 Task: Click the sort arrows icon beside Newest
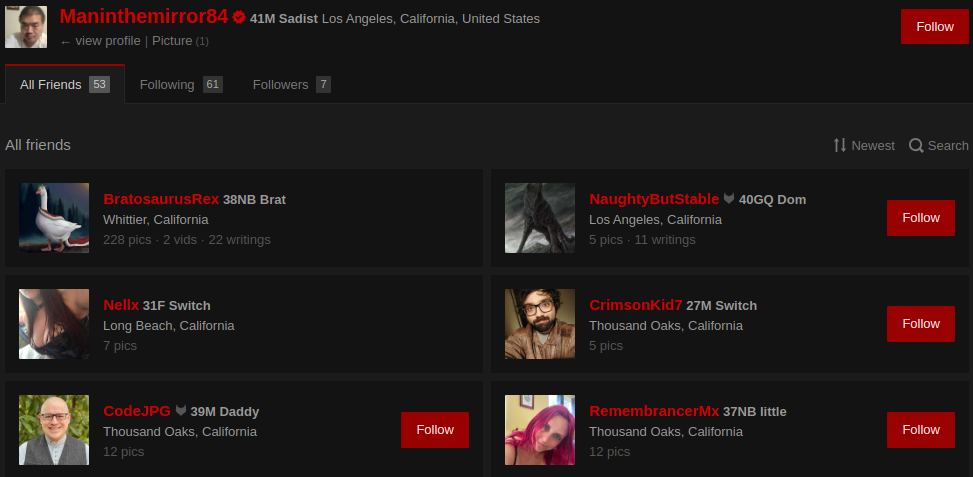(840, 145)
